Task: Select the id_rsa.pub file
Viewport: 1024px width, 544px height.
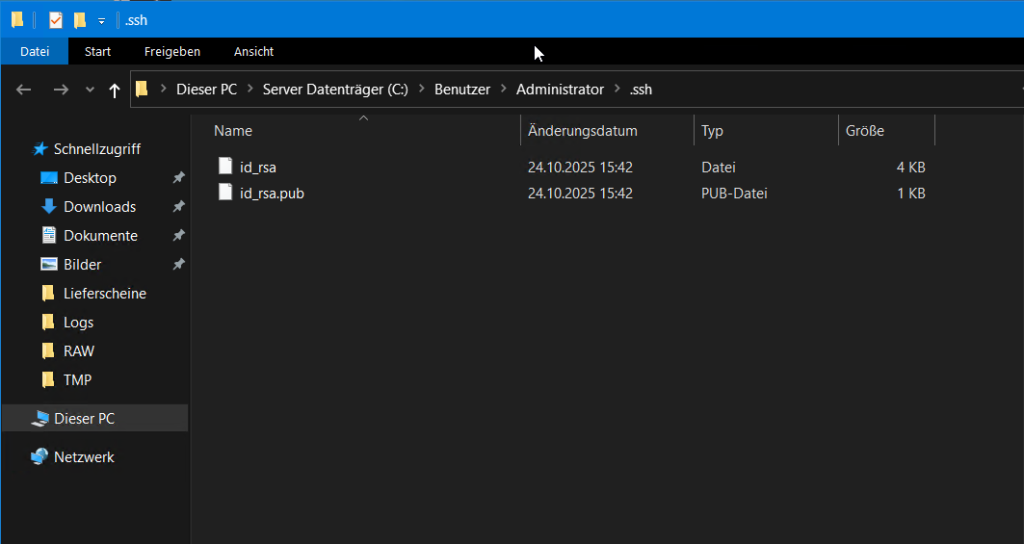Action: tap(271, 193)
